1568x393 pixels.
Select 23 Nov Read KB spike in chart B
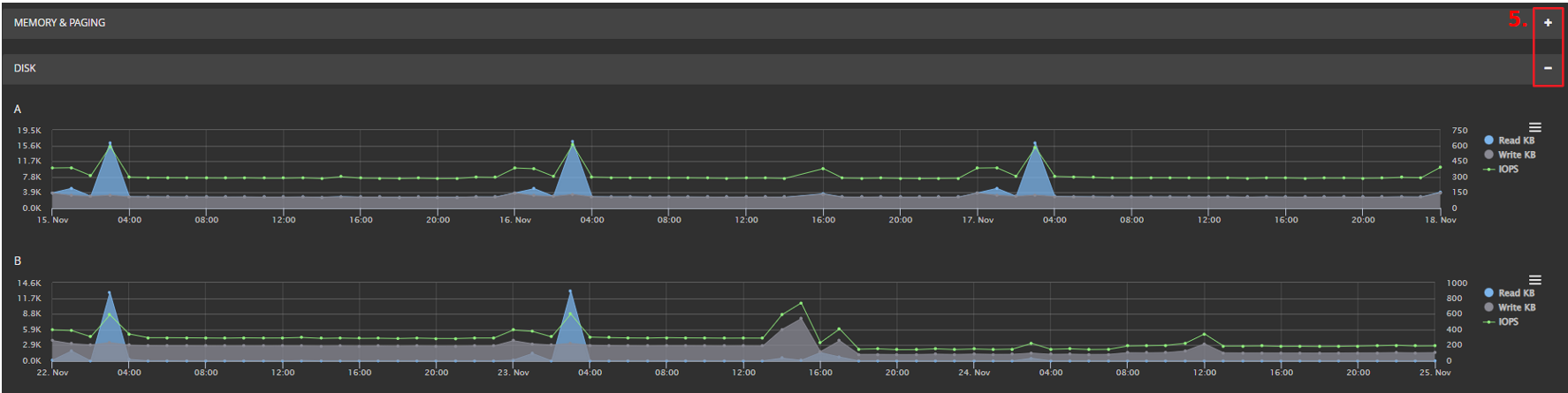pyautogui.click(x=570, y=291)
